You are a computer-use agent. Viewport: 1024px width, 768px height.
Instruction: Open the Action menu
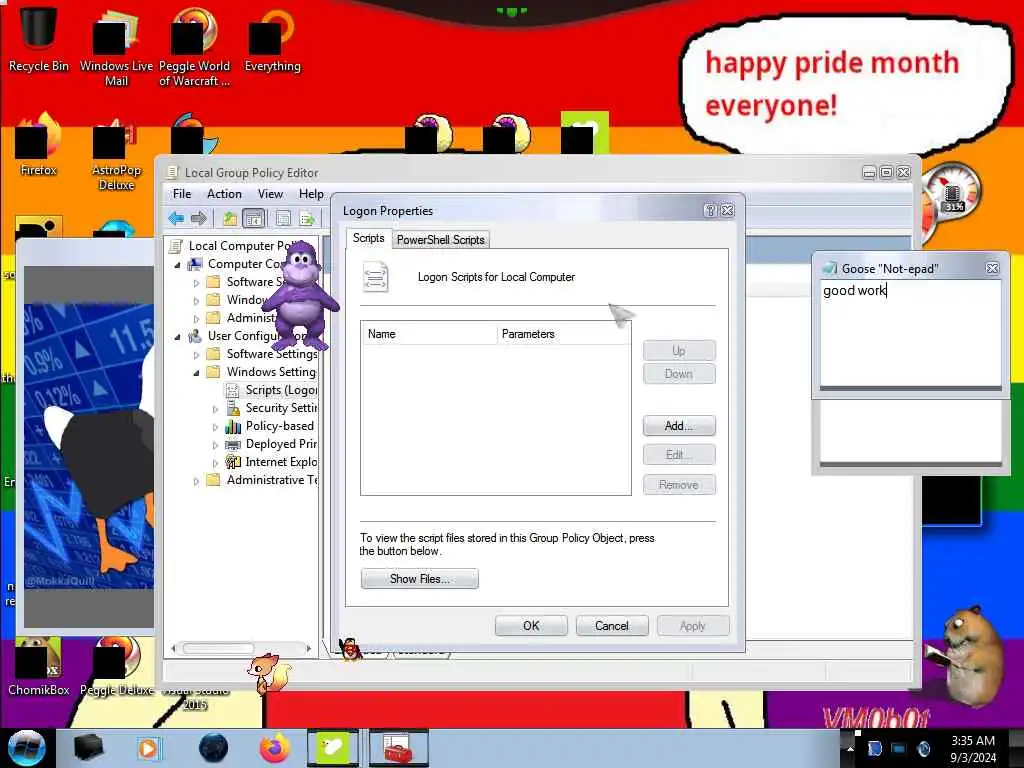coord(224,194)
